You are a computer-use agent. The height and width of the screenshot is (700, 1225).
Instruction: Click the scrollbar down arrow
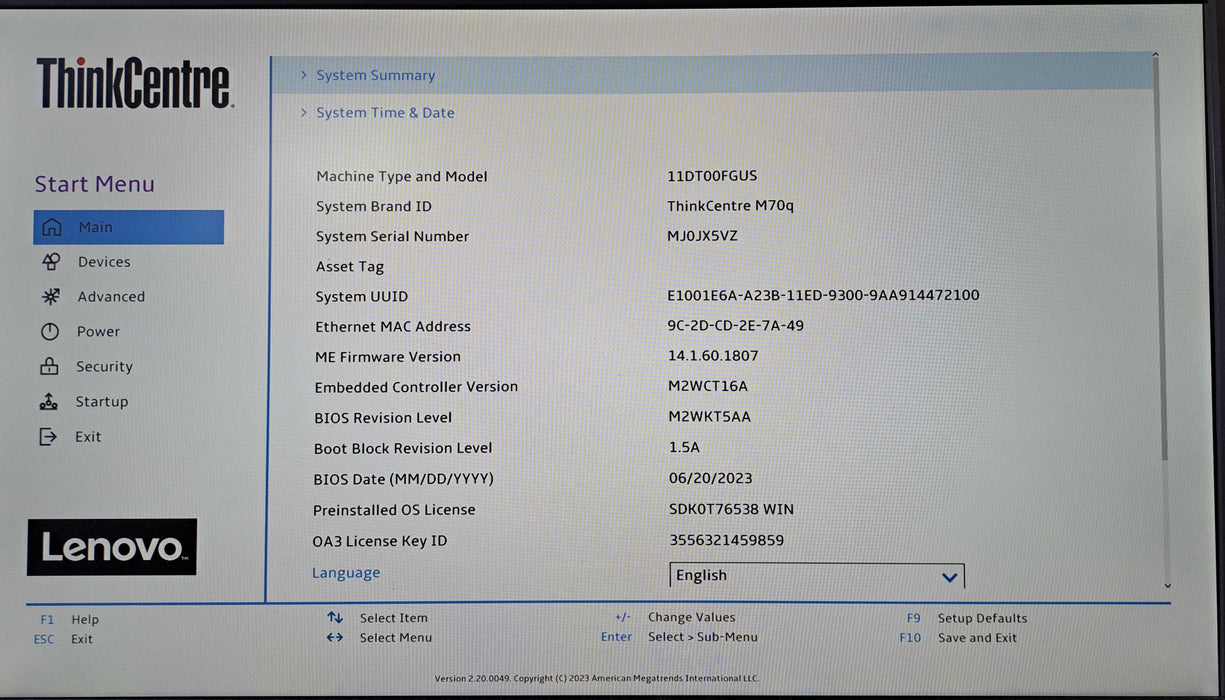pyautogui.click(x=1167, y=587)
